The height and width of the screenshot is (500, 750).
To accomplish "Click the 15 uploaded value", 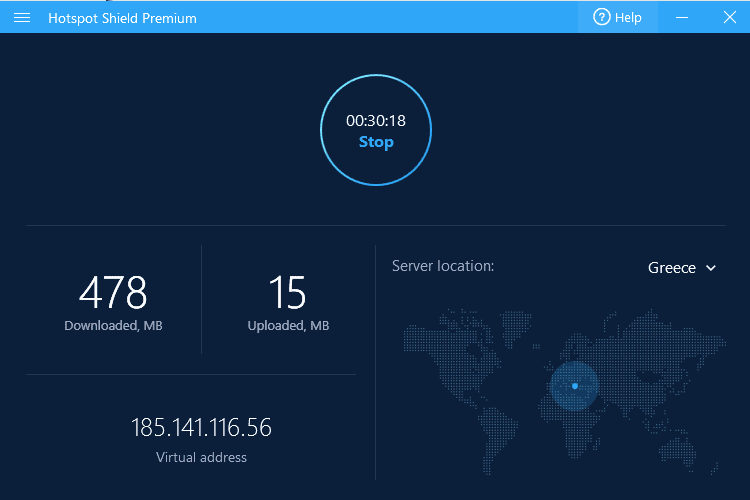I will (x=287, y=292).
